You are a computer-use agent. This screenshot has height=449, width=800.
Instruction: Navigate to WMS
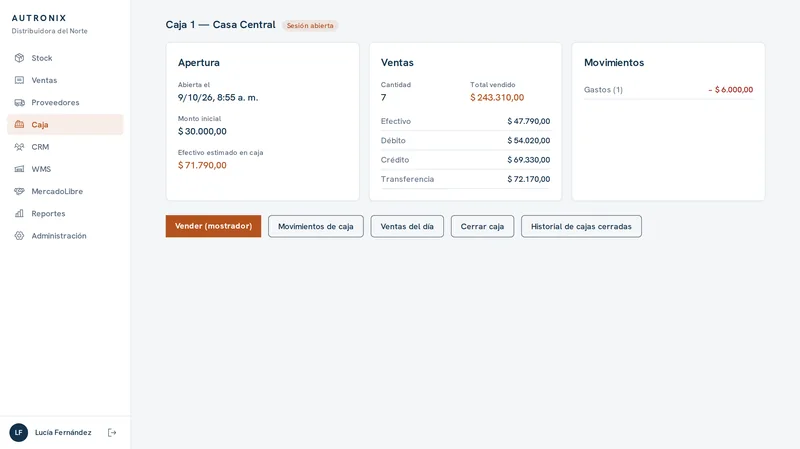[x=65, y=169]
